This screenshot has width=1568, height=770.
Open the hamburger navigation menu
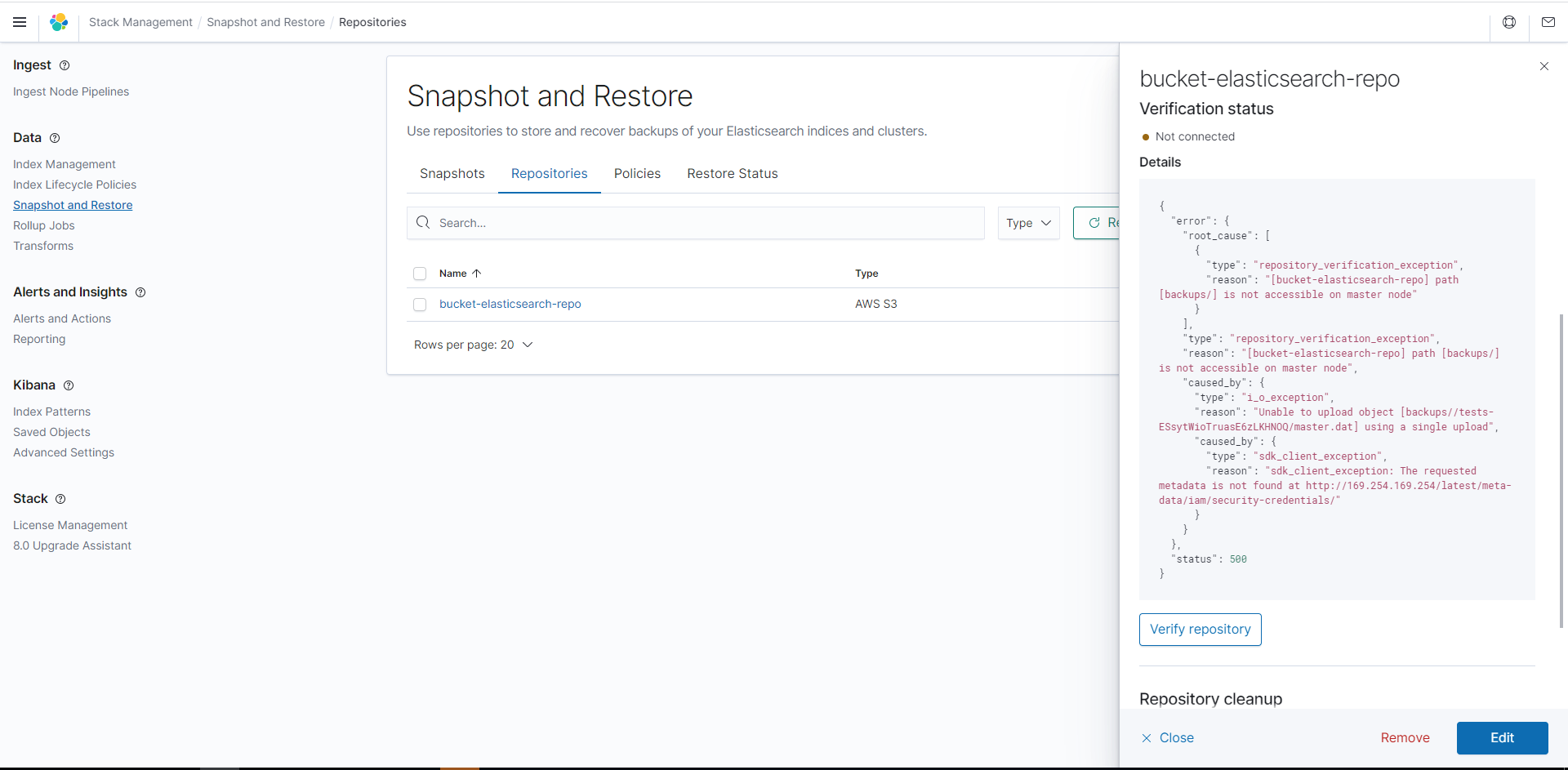[20, 22]
